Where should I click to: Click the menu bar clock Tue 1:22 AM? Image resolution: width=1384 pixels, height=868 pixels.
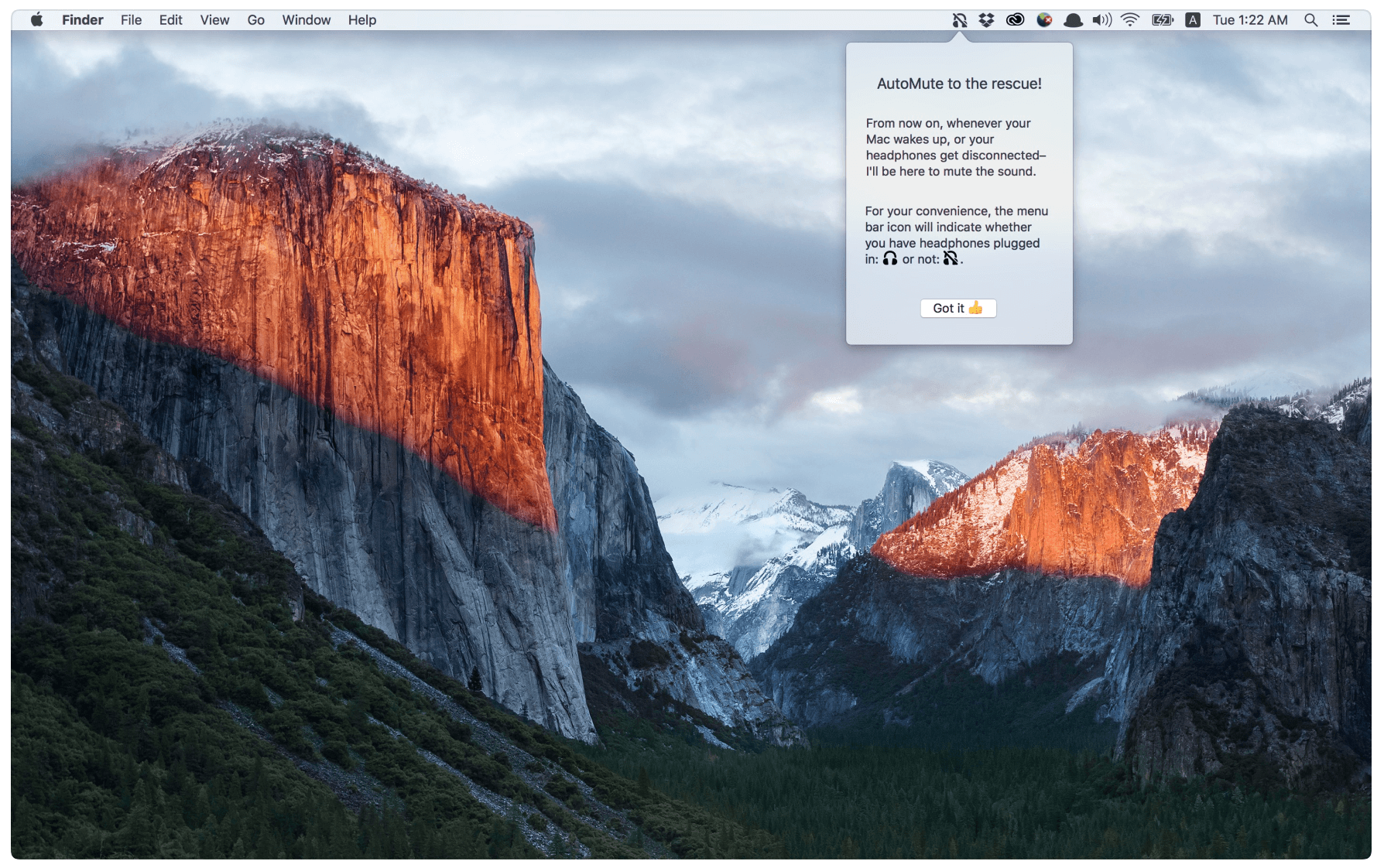[1250, 20]
